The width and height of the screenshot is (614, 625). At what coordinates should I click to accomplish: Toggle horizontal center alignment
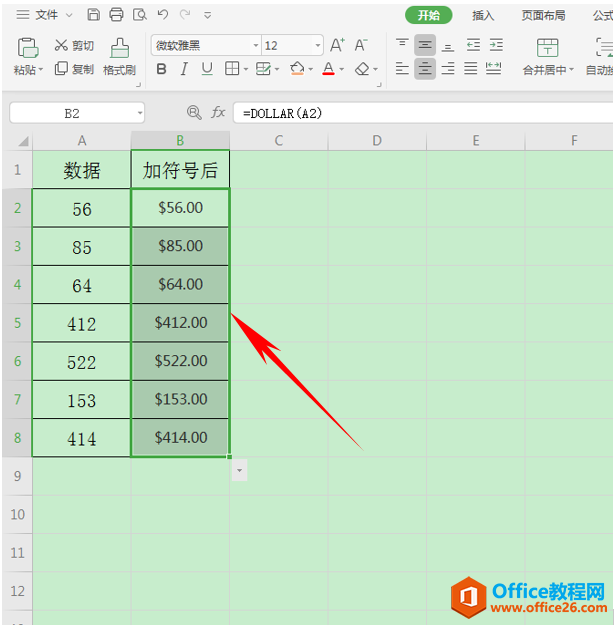[425, 69]
